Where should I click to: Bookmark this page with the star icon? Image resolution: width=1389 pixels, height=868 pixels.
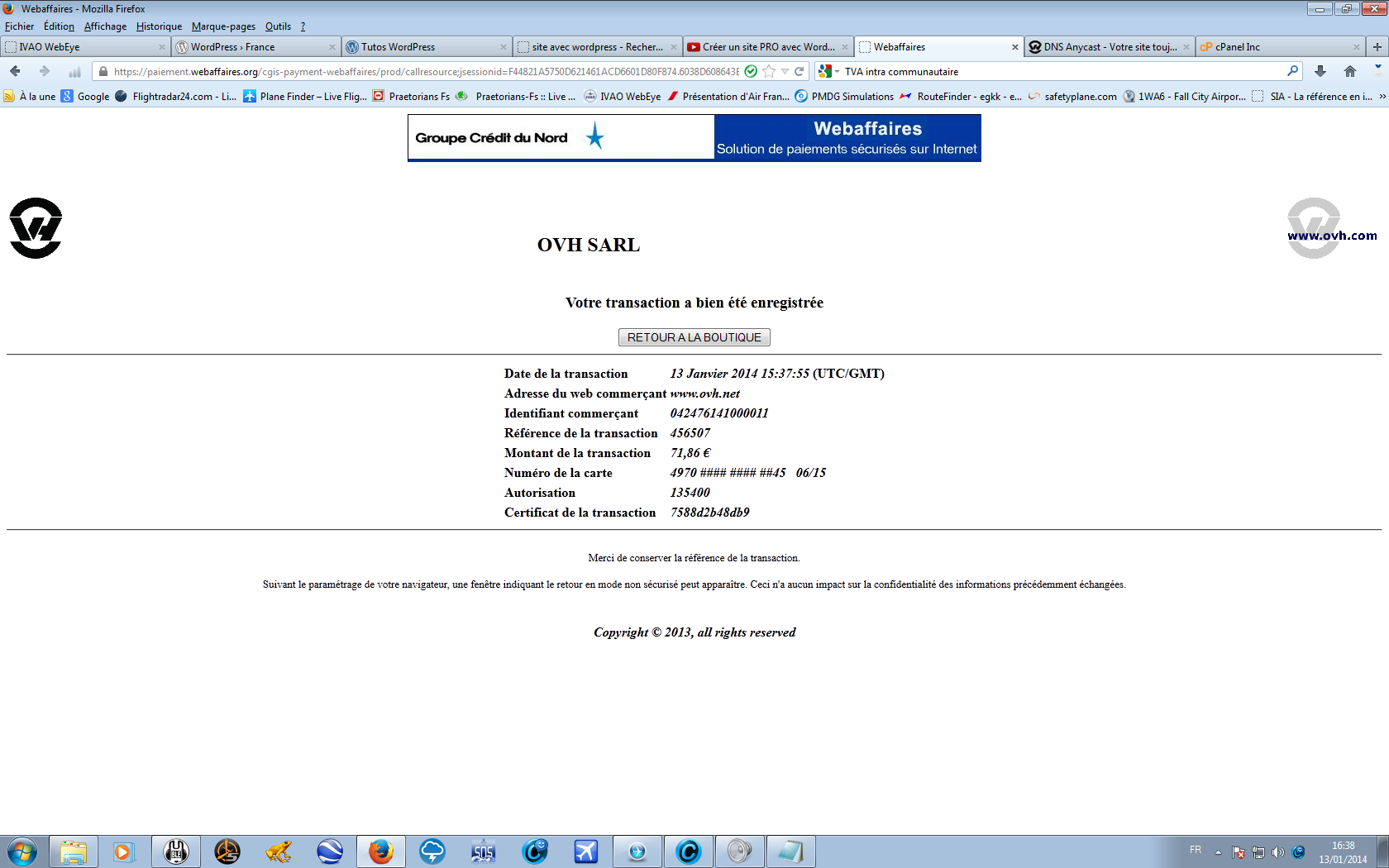point(769,71)
